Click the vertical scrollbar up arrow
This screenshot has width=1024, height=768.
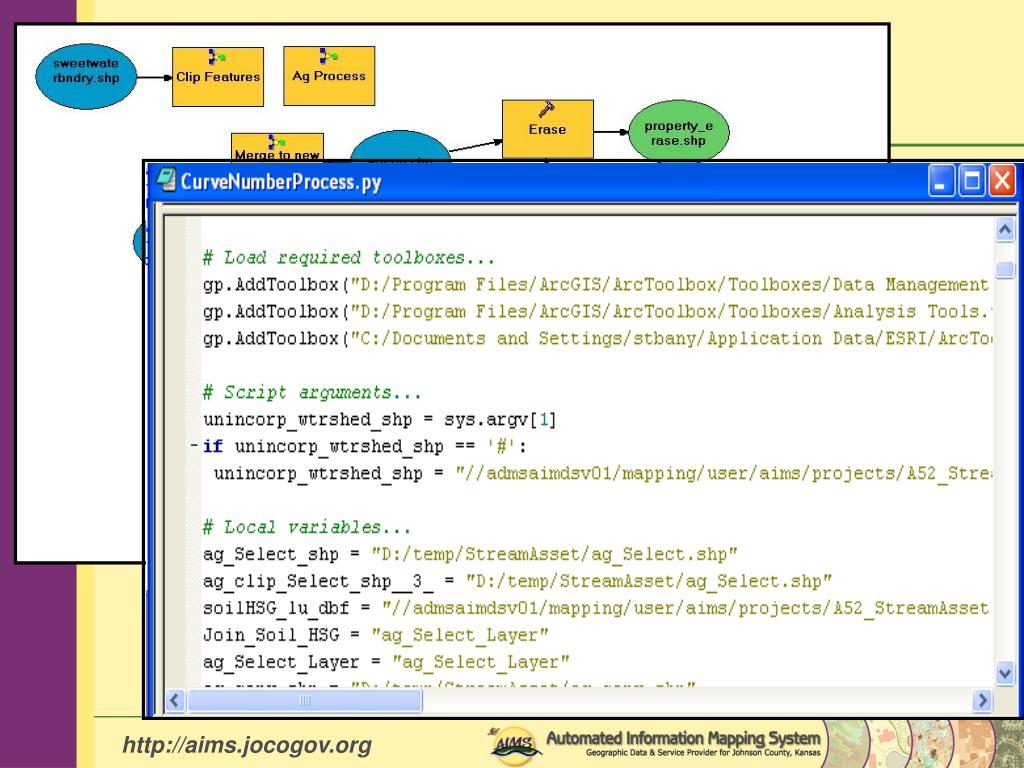pos(1005,229)
